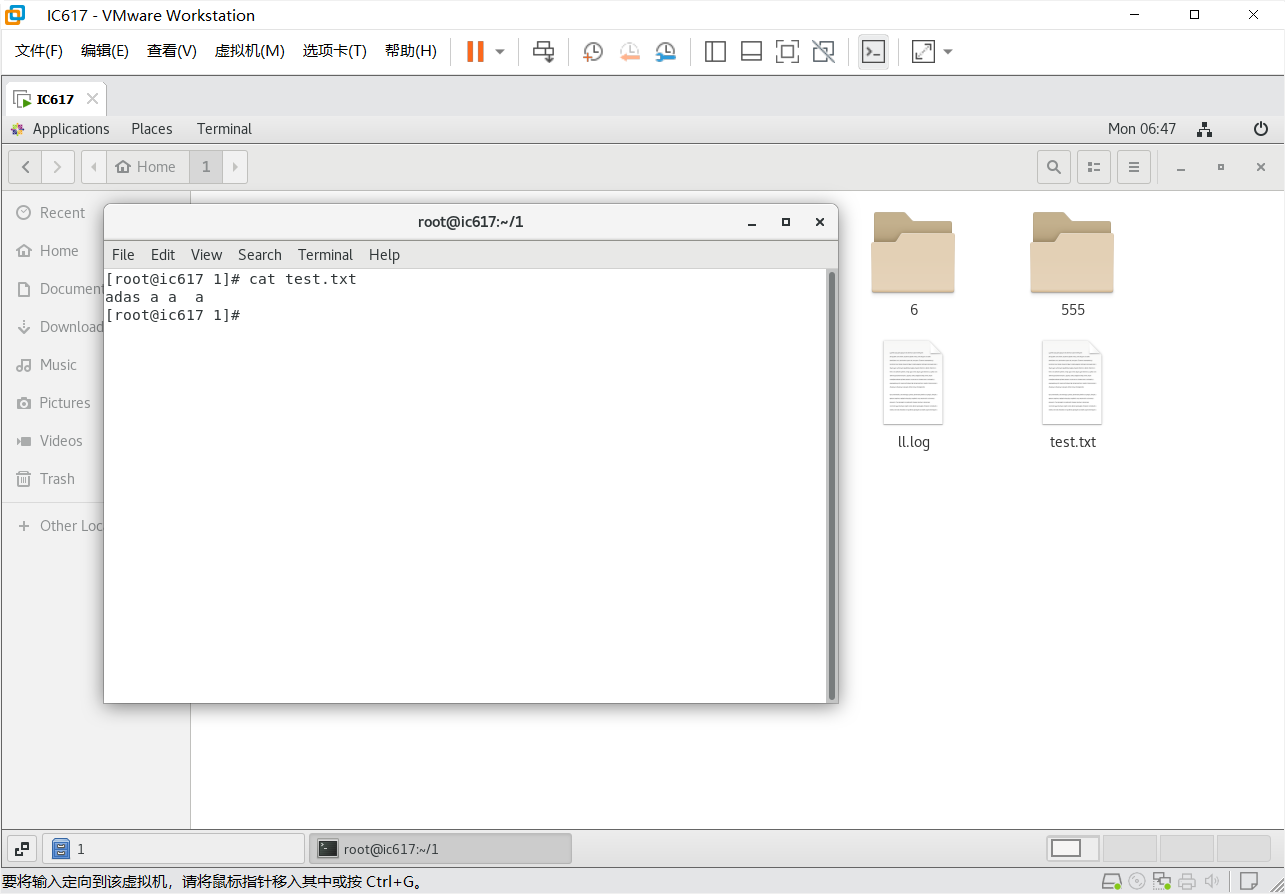Click Terminal in the GNOME top panel
Screen dimensions: 1285x894
pyautogui.click(x=224, y=129)
